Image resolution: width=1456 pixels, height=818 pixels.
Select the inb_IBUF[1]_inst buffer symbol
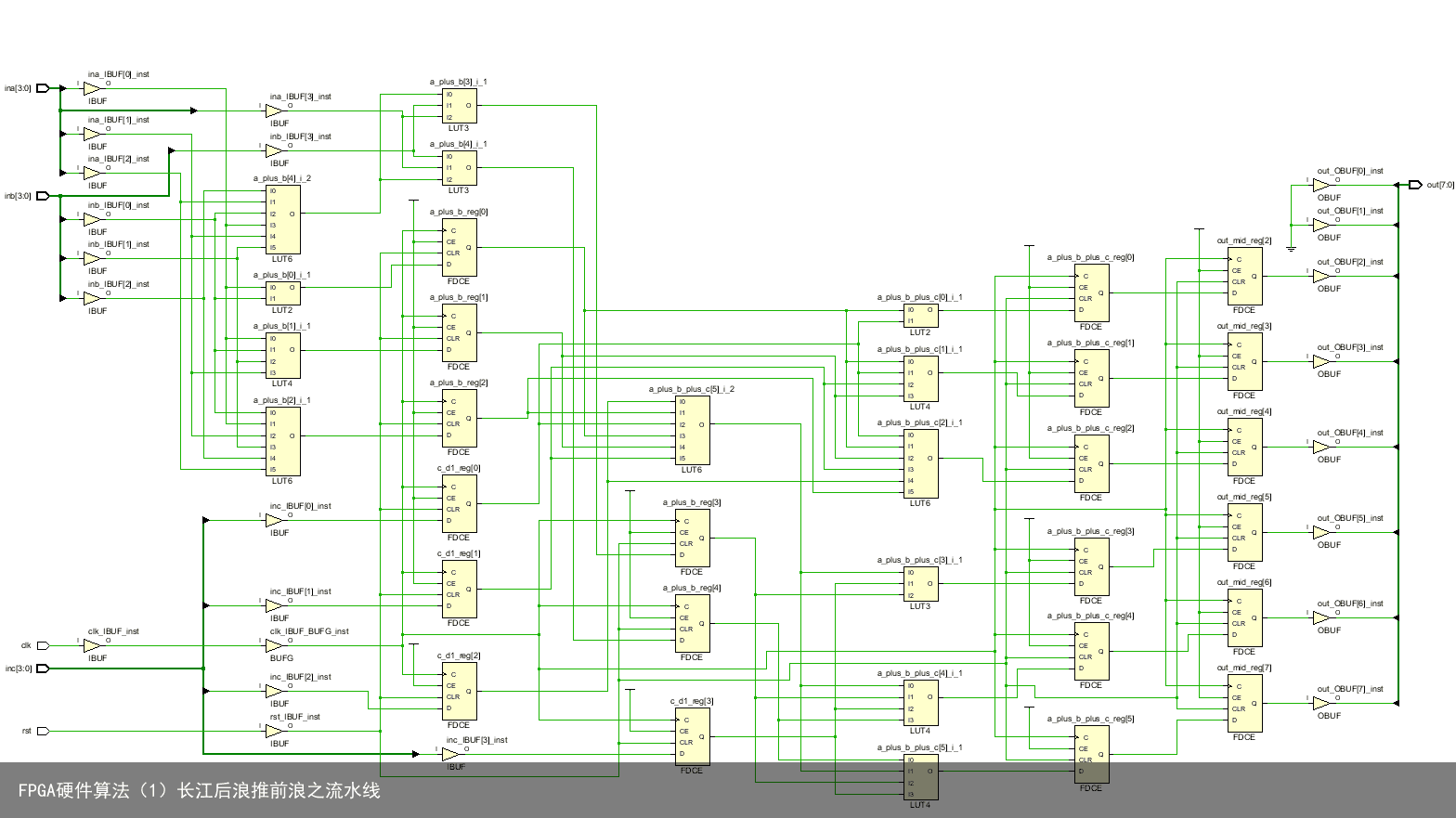click(x=92, y=258)
